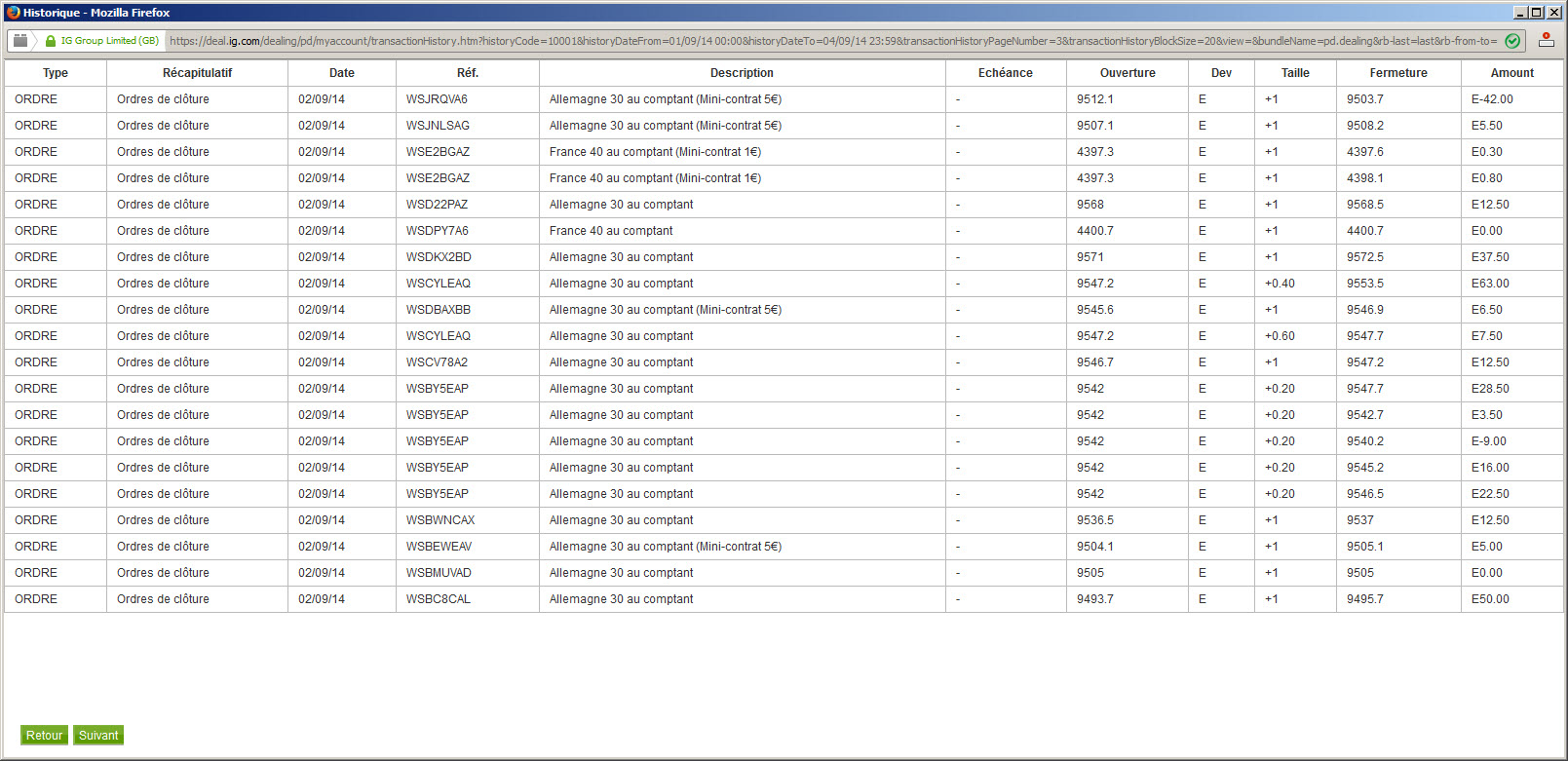Click opening price 9545.6

pyautogui.click(x=1095, y=310)
